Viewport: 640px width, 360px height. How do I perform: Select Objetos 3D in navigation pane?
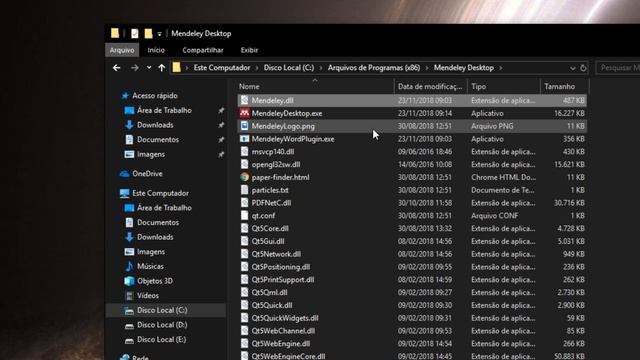click(x=155, y=281)
